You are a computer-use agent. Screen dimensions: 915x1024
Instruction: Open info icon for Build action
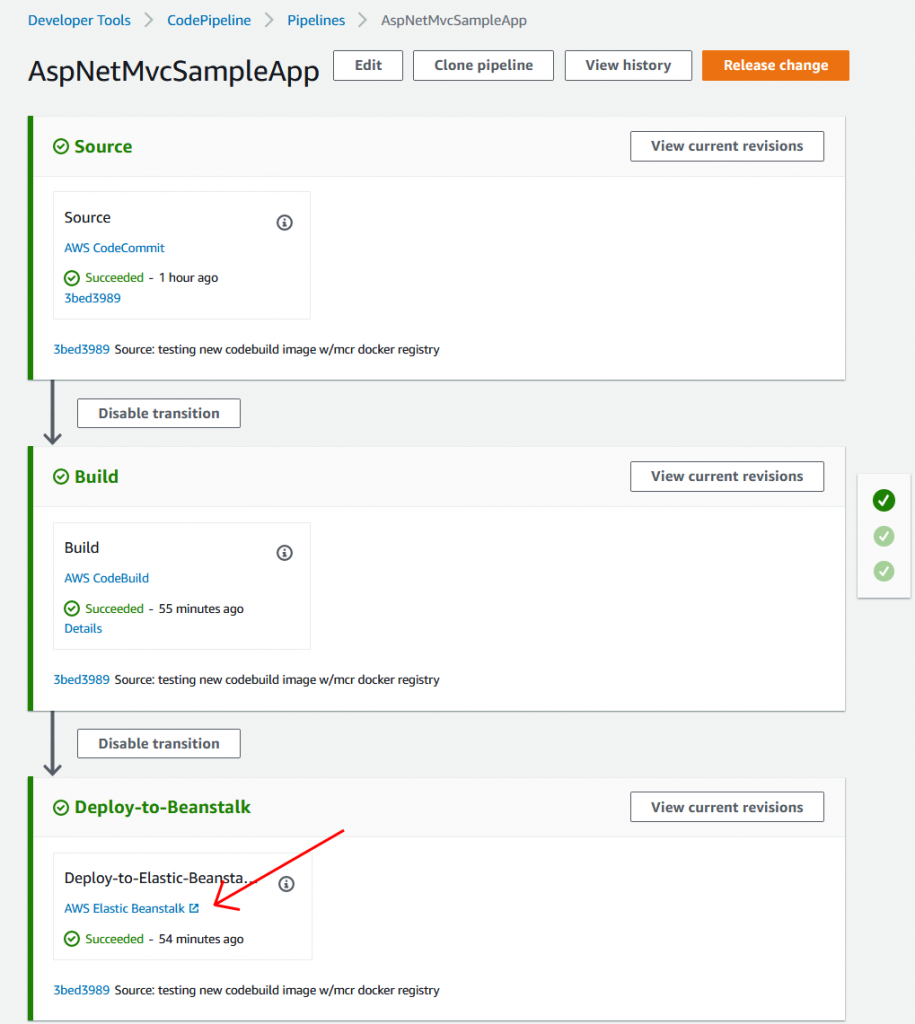(284, 553)
